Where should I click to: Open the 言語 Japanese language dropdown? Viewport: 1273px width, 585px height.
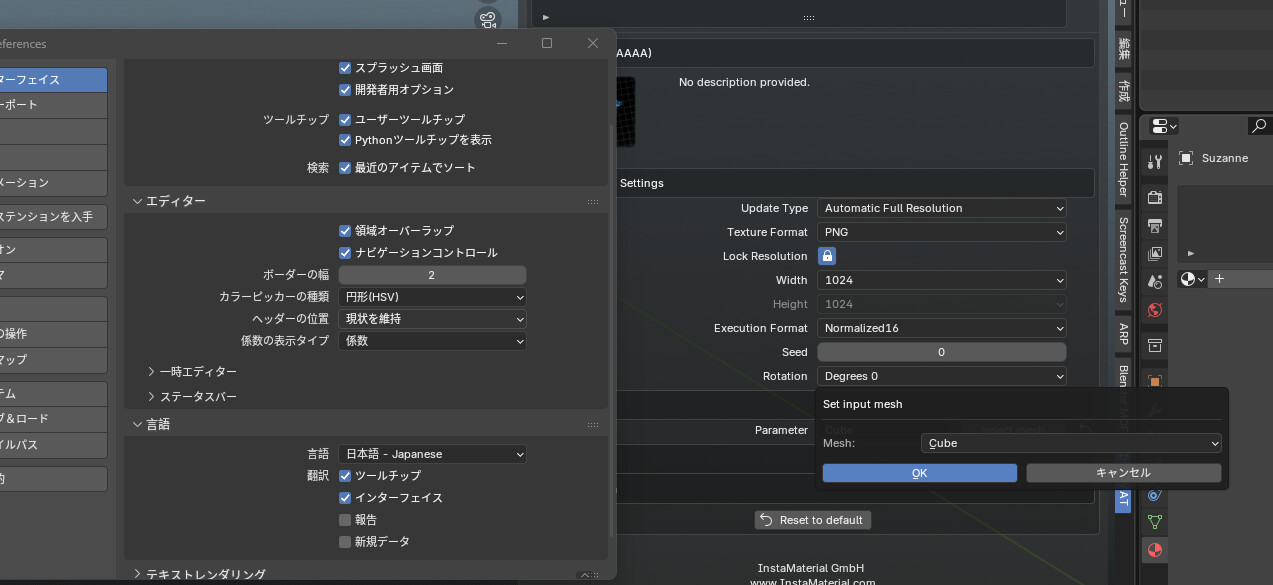432,454
